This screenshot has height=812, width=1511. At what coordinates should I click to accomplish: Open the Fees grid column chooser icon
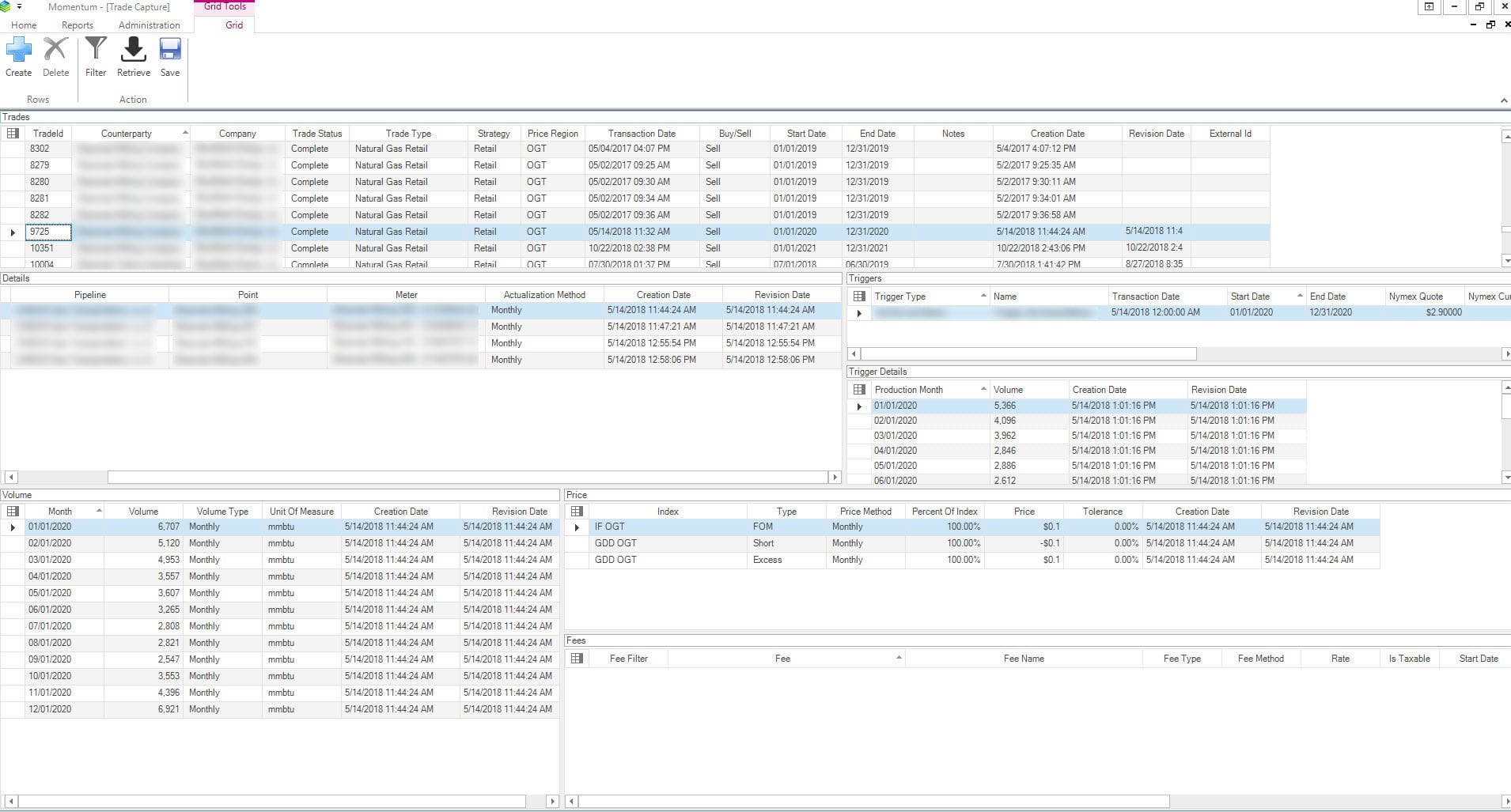[x=578, y=659]
